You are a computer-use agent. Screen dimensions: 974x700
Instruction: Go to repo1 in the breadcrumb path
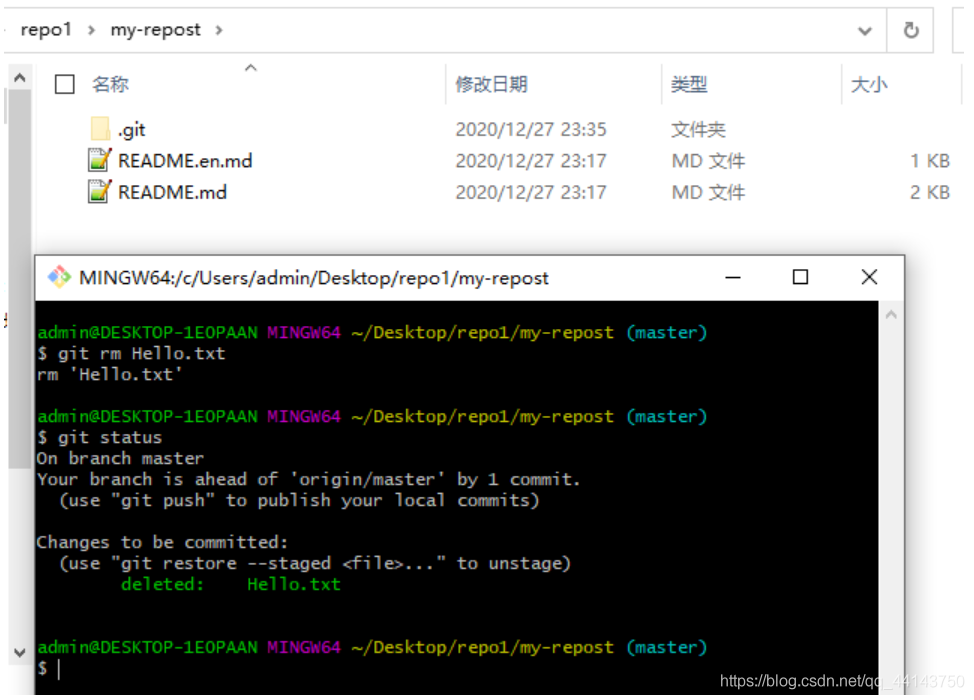tap(46, 29)
